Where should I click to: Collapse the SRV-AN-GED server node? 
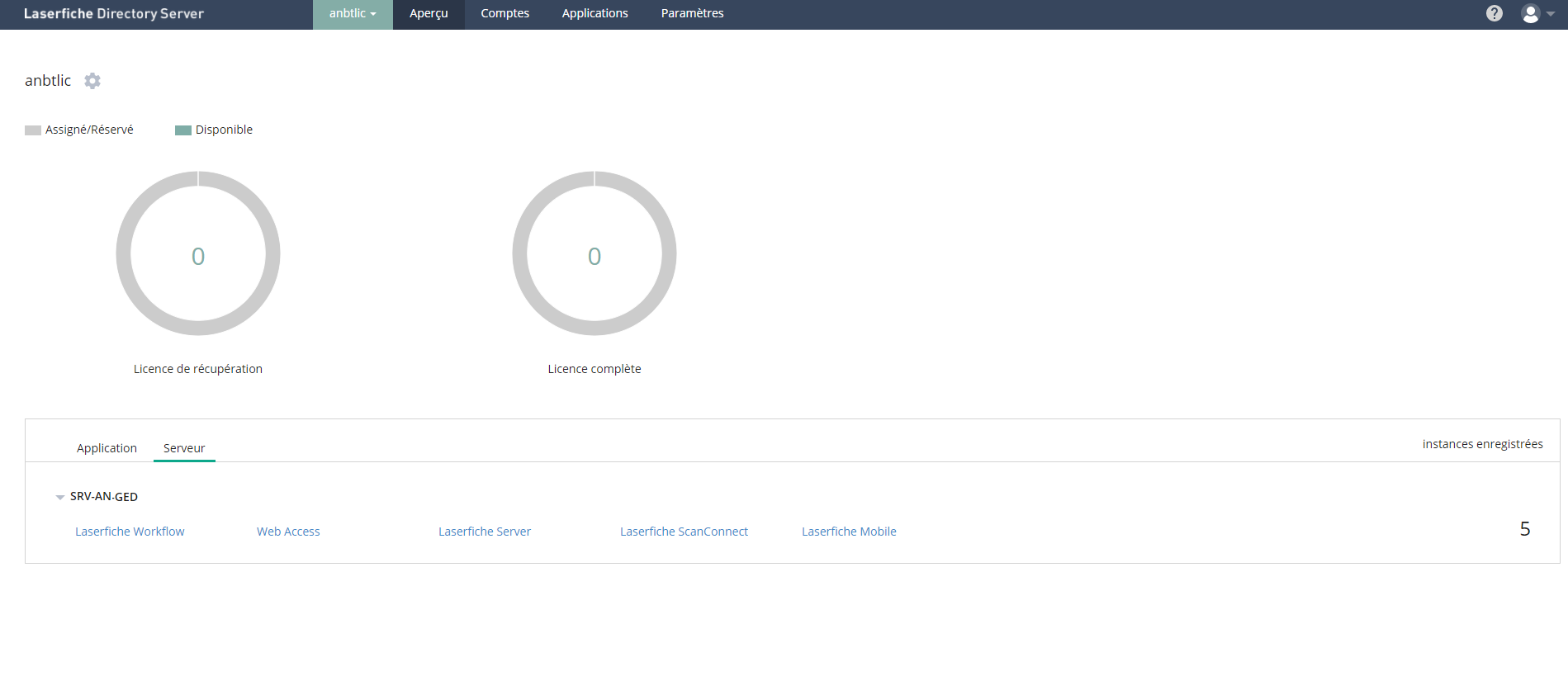click(x=60, y=497)
